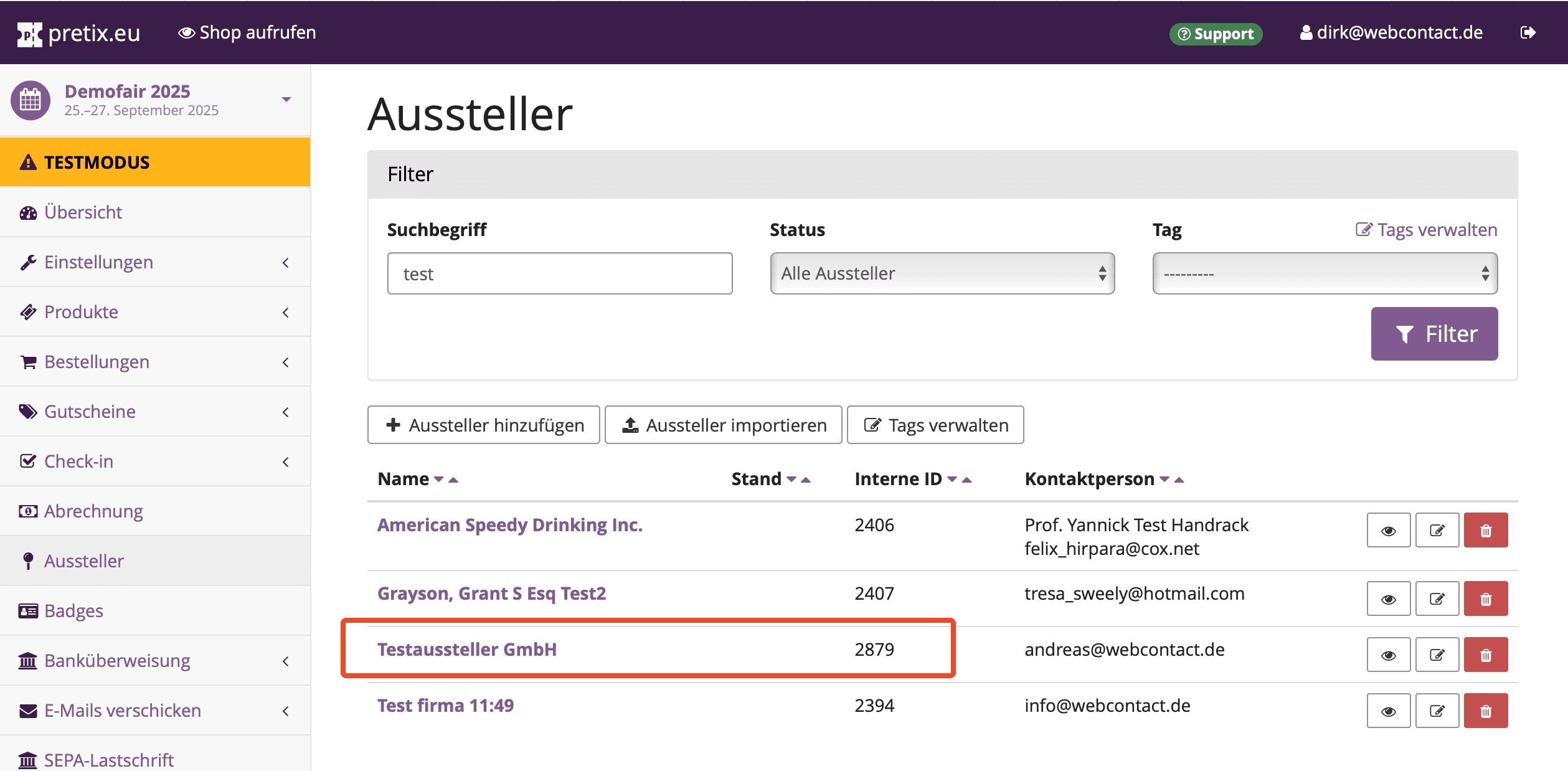
Task: Delete American Speedy Drinking Inc. trash icon
Action: tap(1486, 531)
